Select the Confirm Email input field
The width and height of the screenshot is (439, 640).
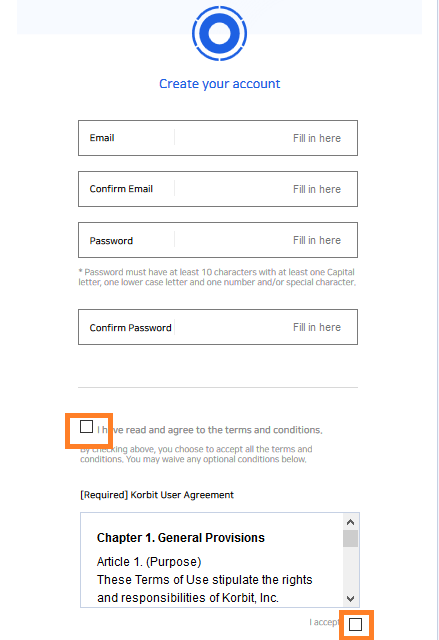tap(218, 189)
